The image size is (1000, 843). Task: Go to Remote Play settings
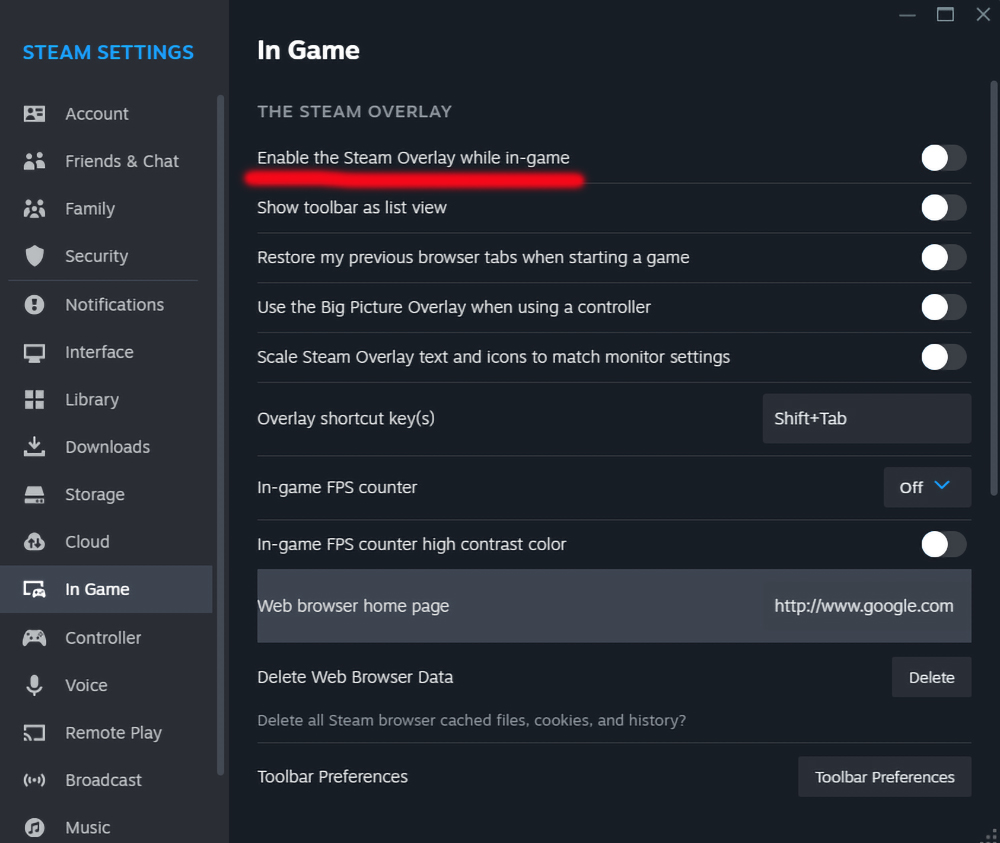point(113,733)
